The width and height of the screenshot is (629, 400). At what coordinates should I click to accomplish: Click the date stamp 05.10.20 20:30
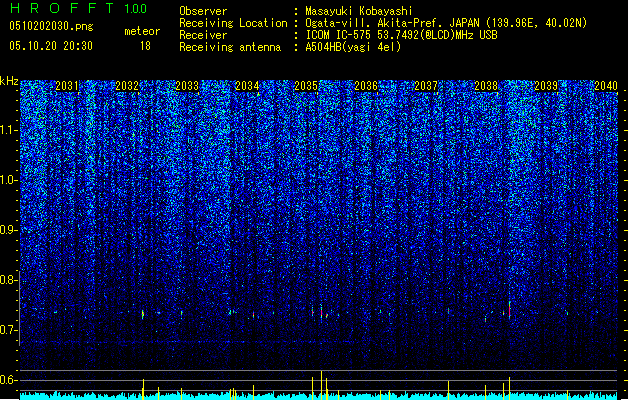pyautogui.click(x=51, y=46)
